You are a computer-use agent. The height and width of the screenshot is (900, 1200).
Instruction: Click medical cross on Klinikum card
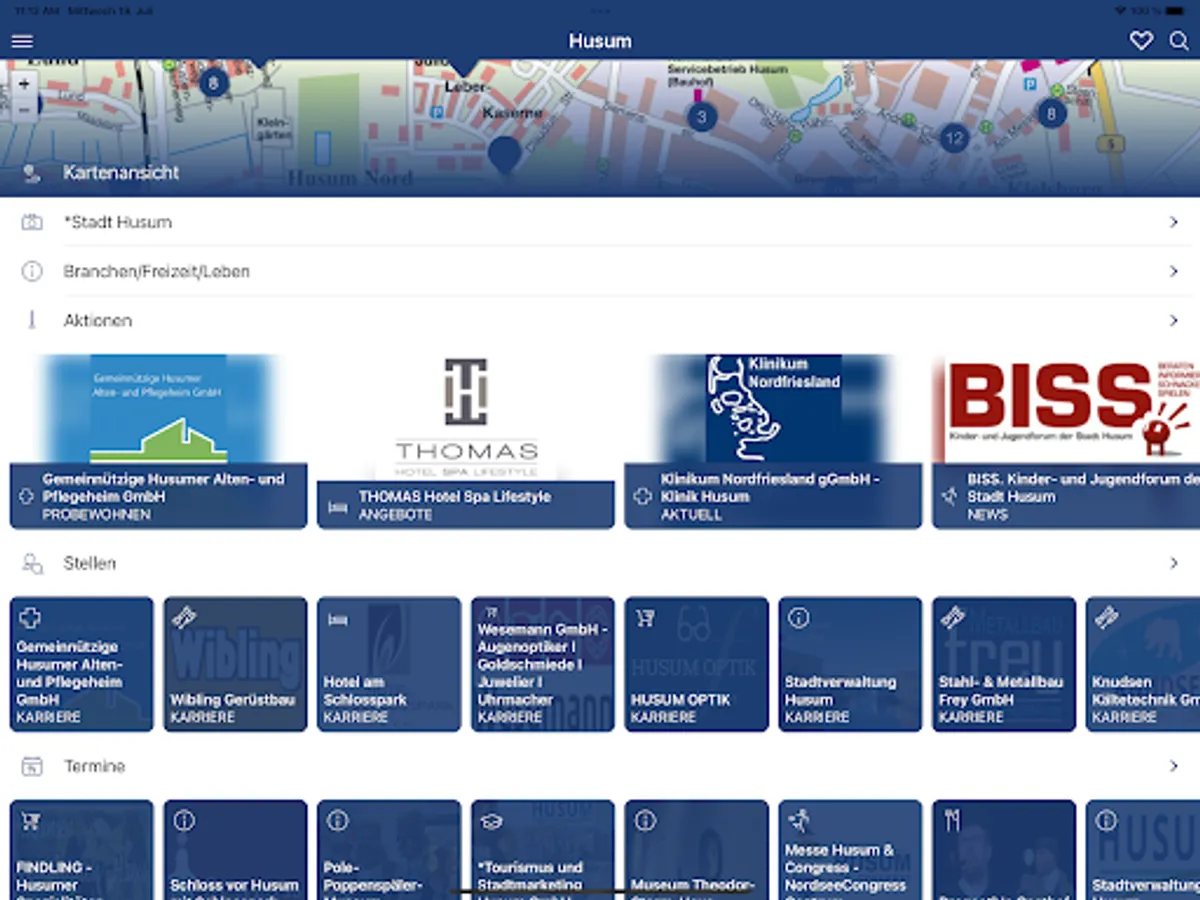pos(643,497)
